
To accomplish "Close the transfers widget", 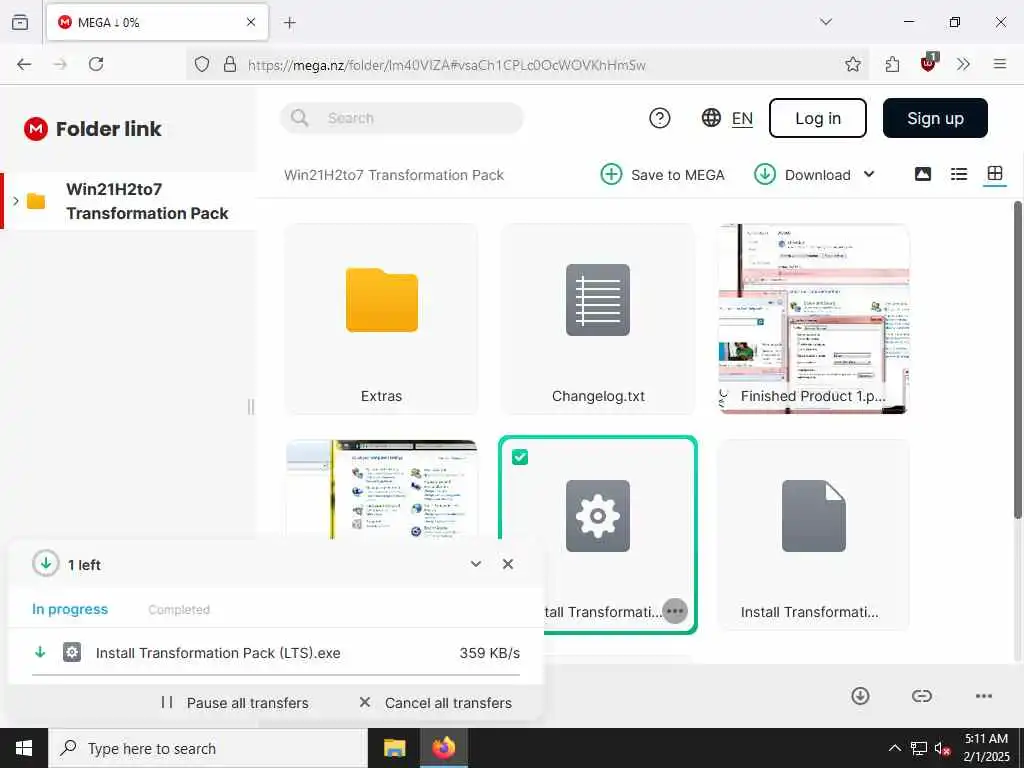I will 507,564.
